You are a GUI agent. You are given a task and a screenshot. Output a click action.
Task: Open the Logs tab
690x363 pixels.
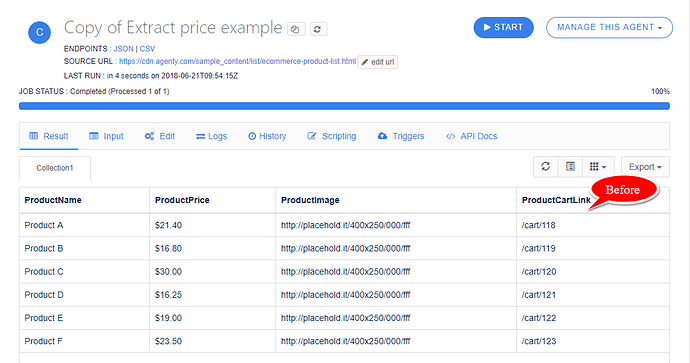coord(212,136)
